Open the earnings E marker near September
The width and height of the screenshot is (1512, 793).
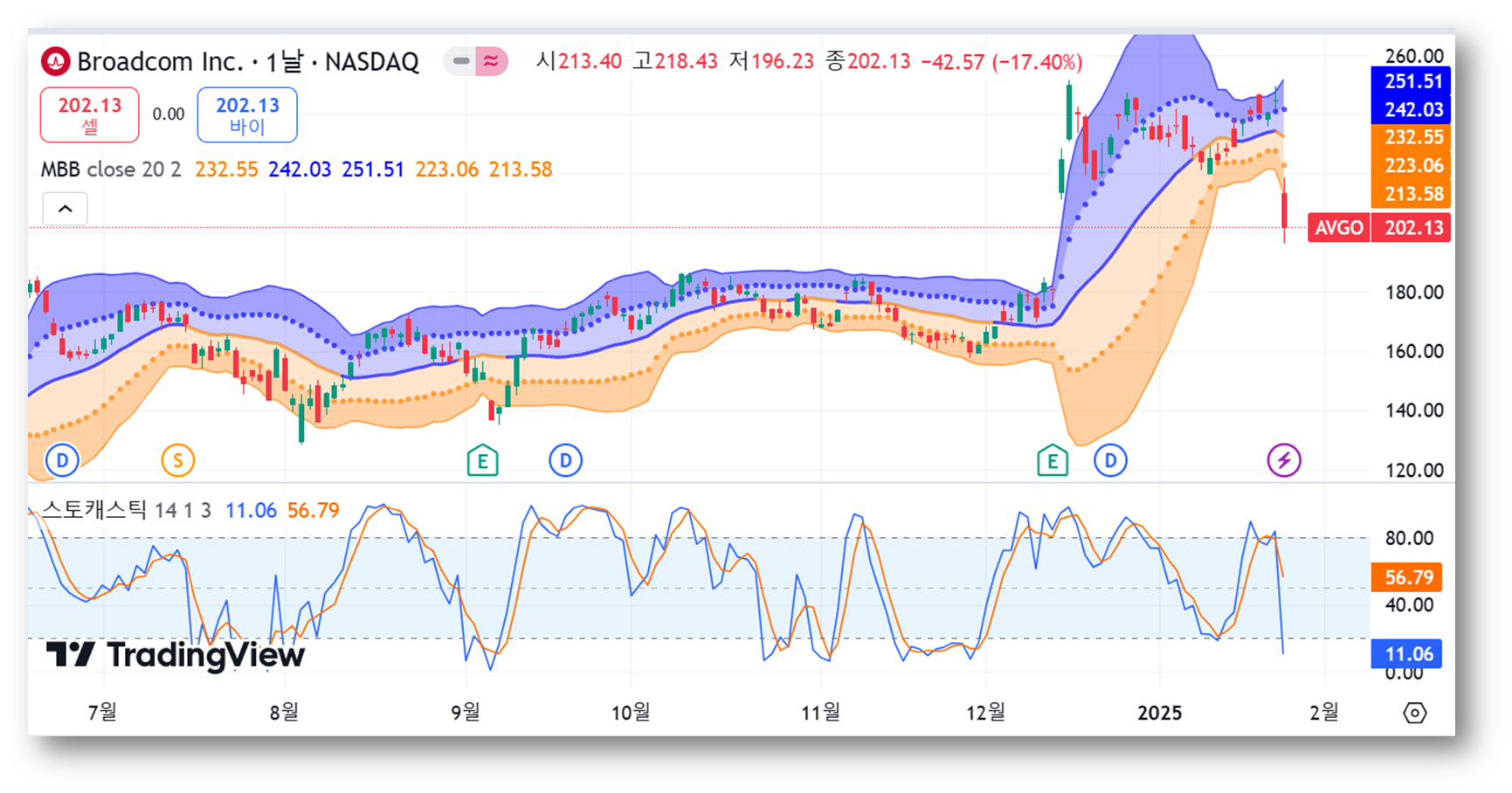(482, 460)
